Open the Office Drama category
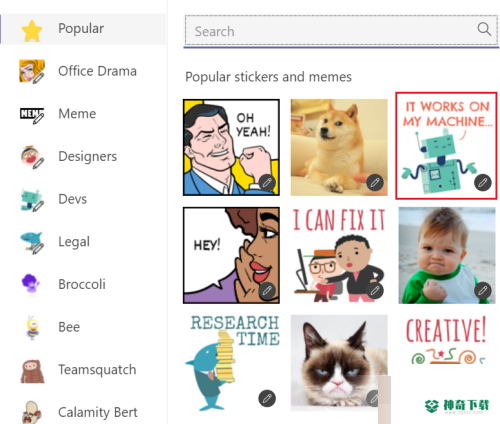500x424 pixels. [83, 71]
